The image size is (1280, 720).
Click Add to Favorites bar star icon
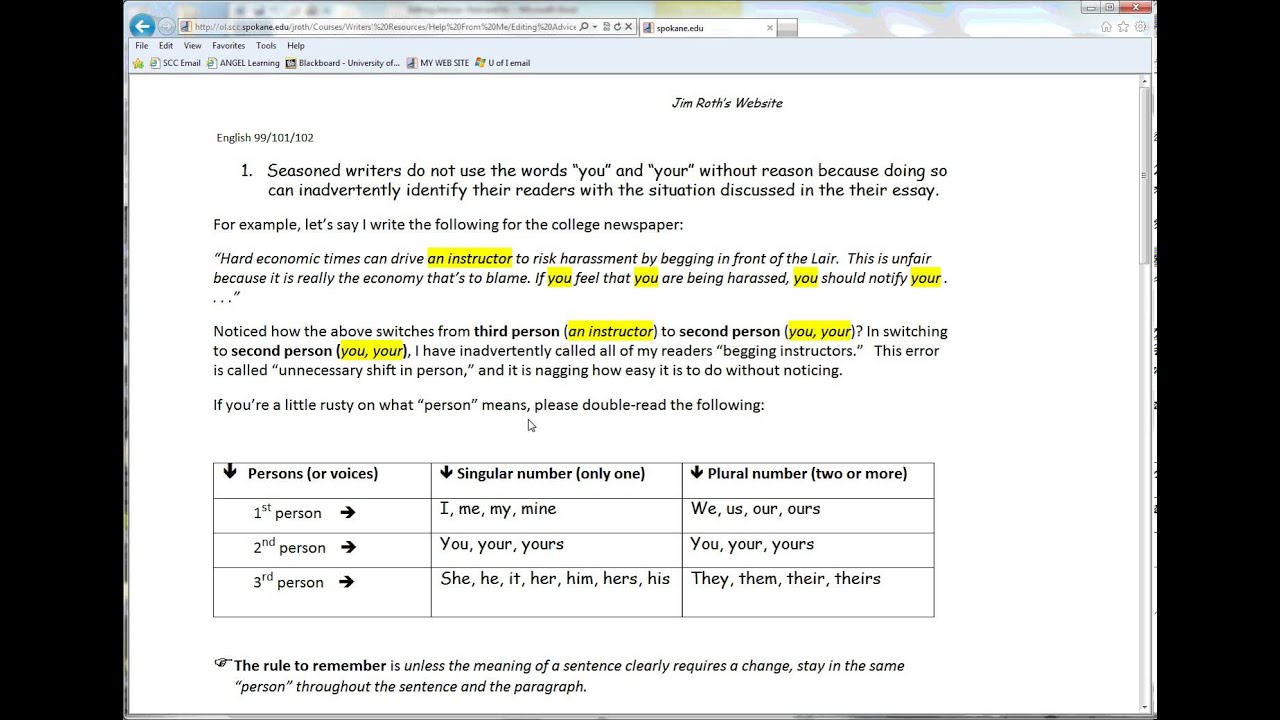pyautogui.click(x=139, y=63)
